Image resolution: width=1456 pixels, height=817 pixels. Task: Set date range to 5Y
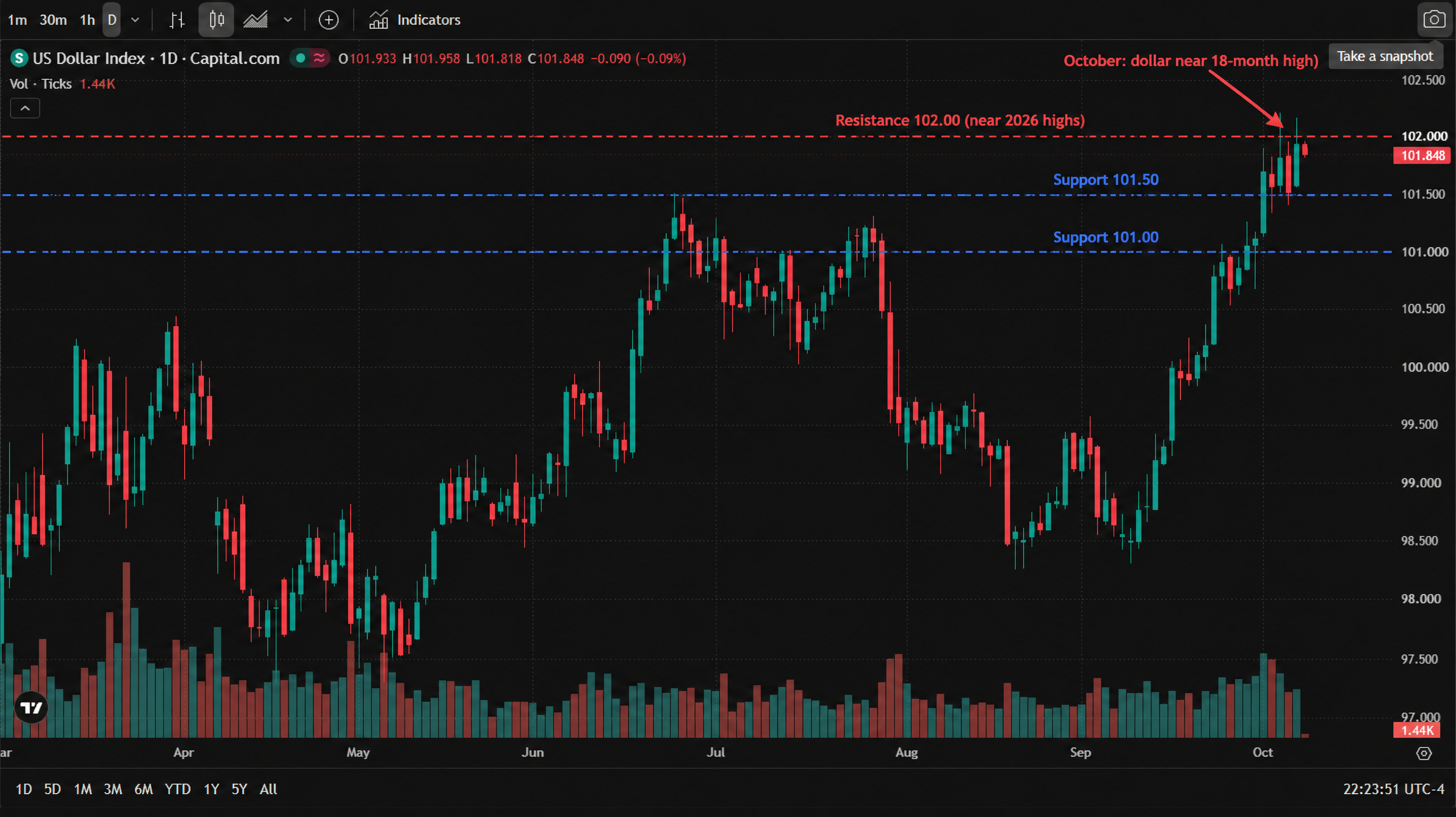(239, 789)
